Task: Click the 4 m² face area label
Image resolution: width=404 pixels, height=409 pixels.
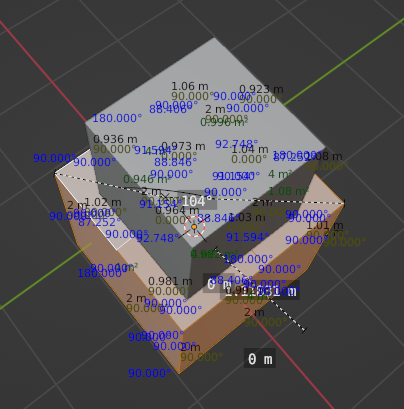Action: click(280, 174)
